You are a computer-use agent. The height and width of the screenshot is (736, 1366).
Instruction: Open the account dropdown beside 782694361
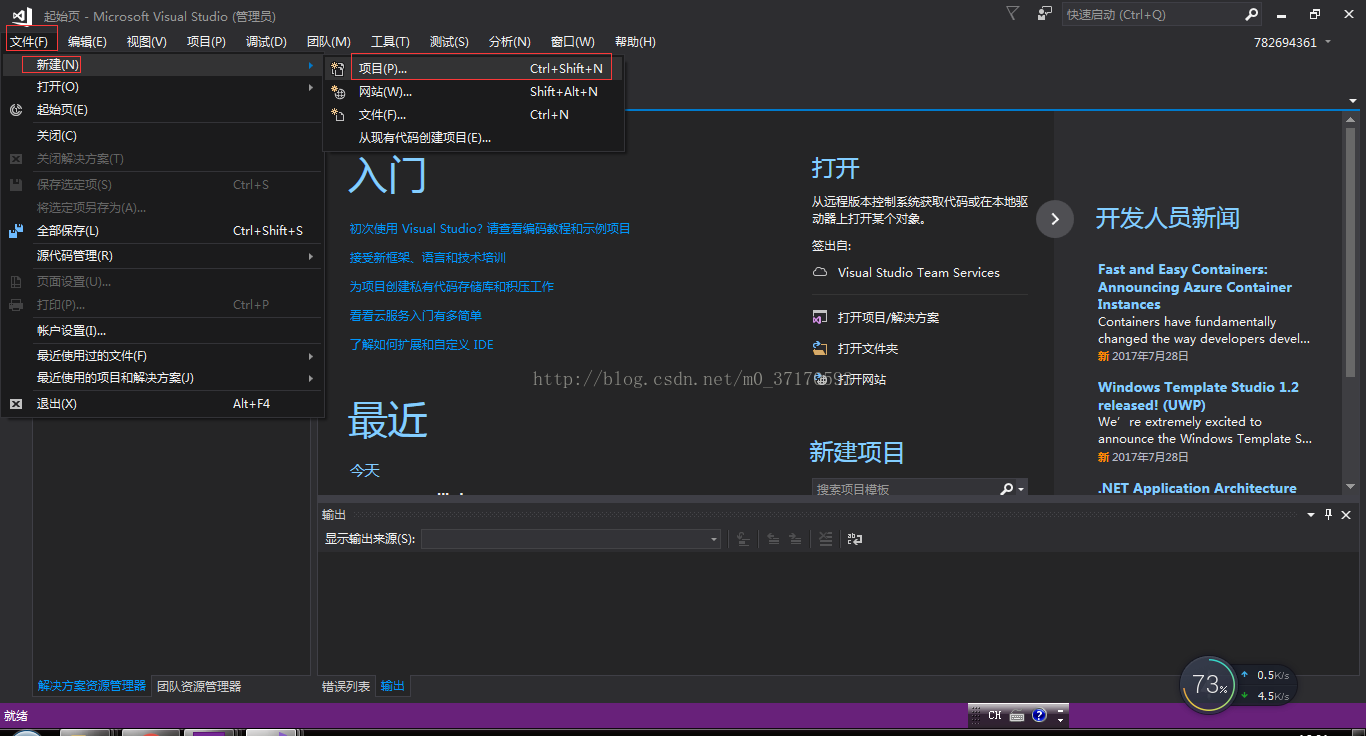1328,42
